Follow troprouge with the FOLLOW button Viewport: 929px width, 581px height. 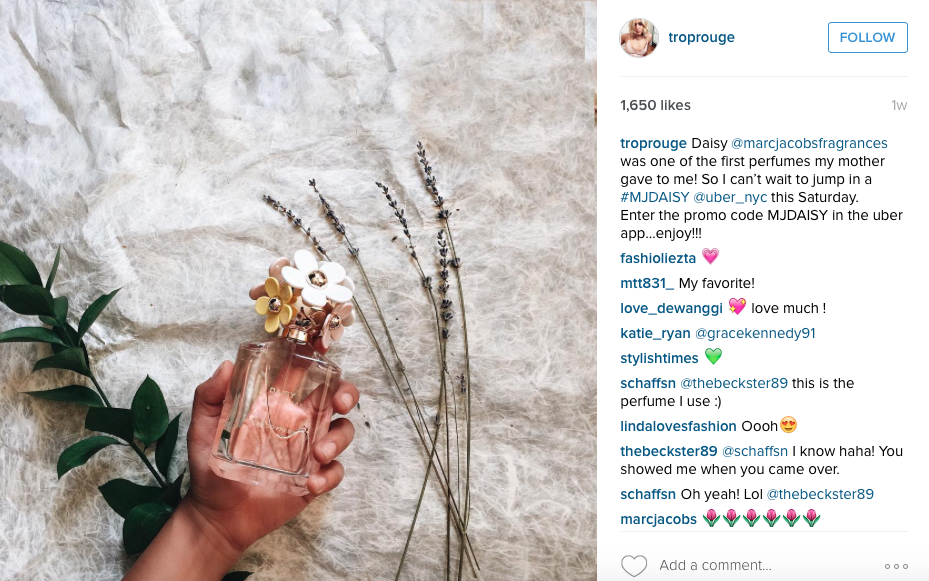[x=867, y=37]
